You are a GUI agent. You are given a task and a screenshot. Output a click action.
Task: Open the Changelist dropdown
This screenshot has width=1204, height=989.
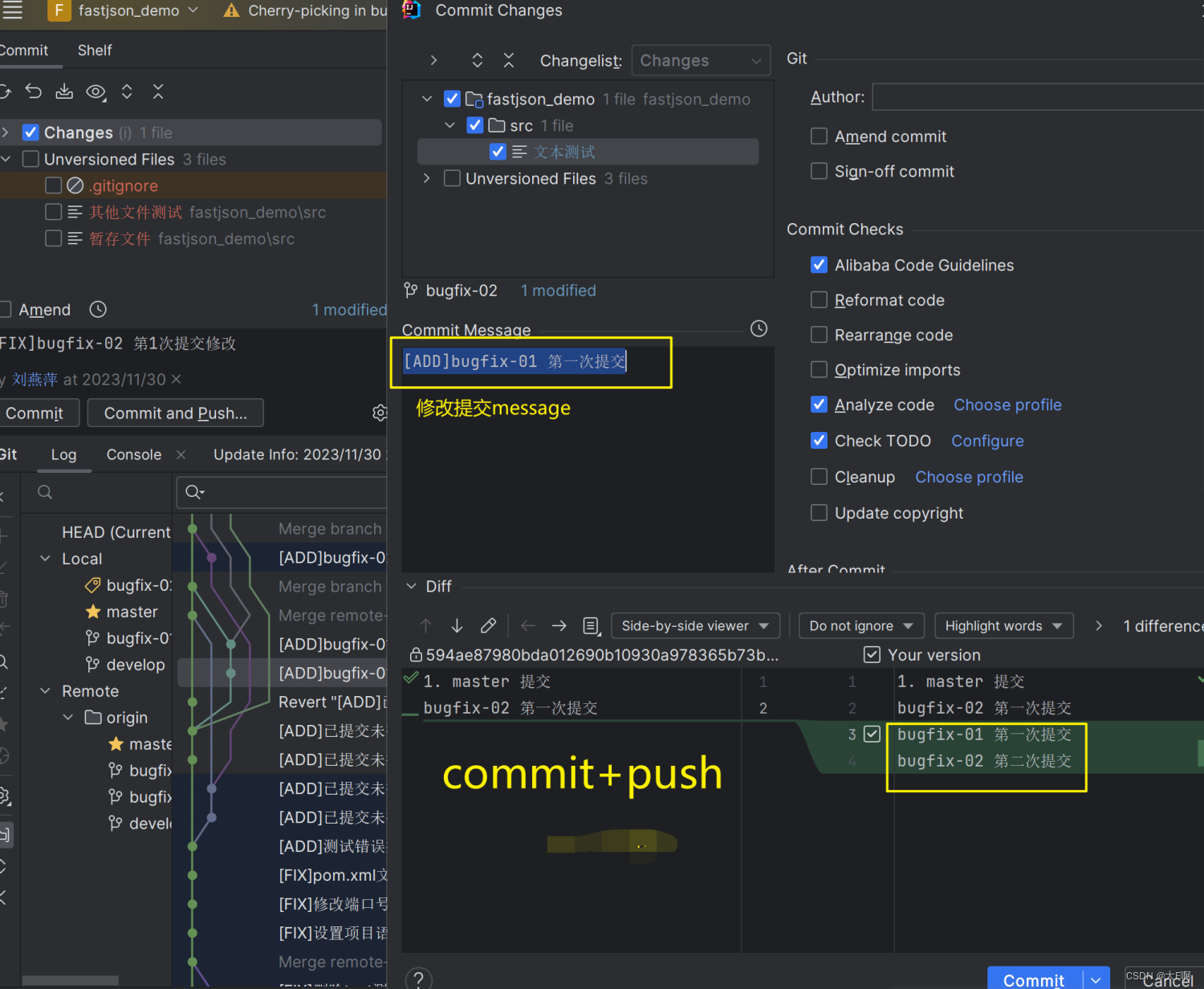tap(701, 60)
